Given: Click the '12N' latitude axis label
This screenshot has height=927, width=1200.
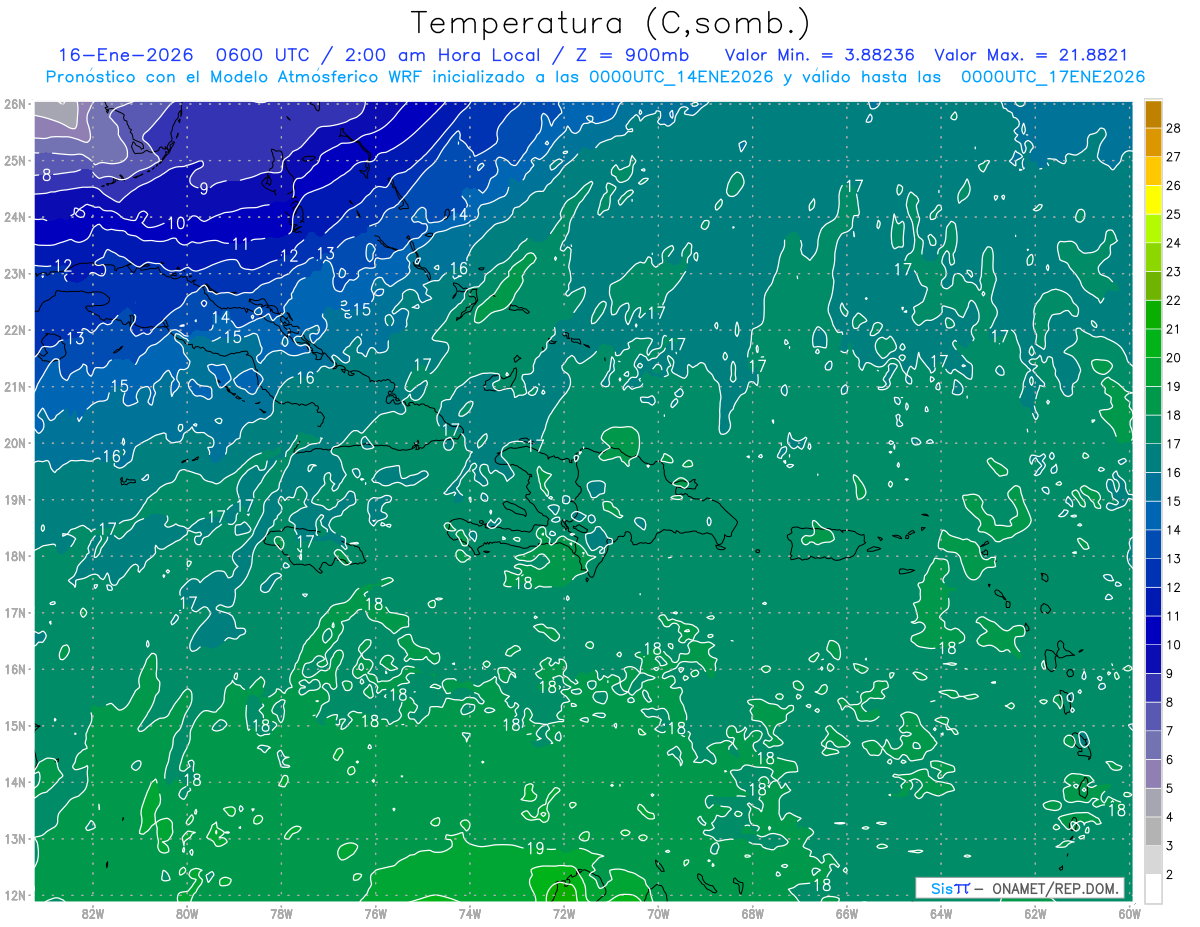Looking at the screenshot, I should point(15,895).
